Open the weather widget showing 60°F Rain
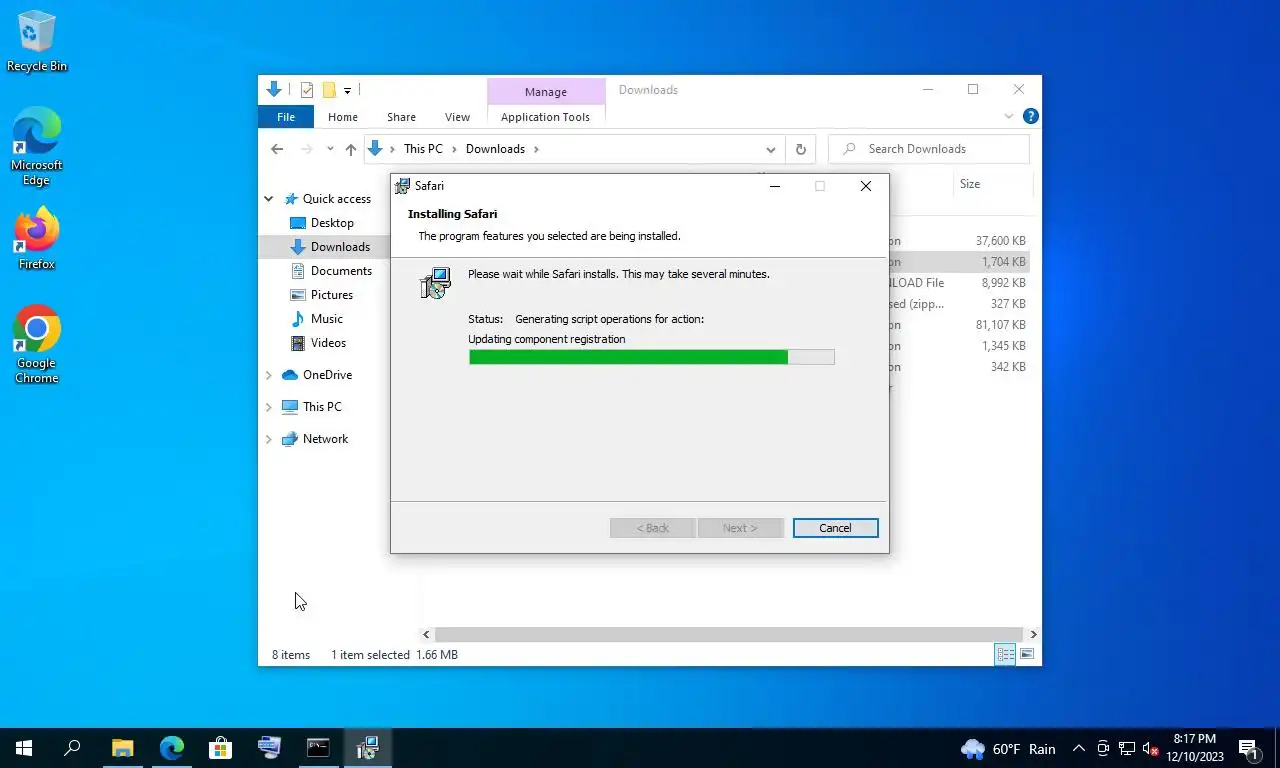1280x768 pixels. coord(1008,748)
